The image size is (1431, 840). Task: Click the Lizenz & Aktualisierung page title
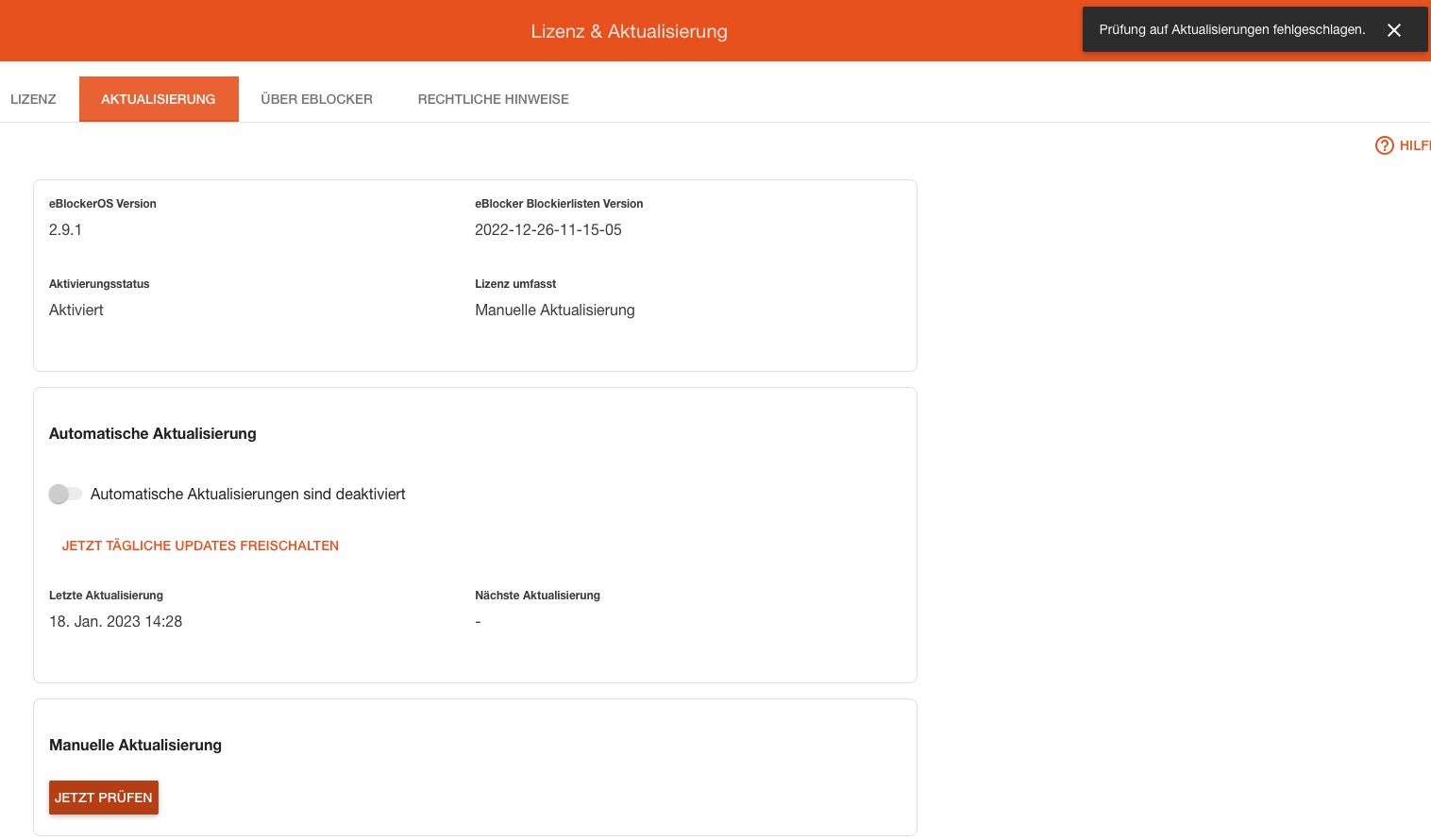point(629,31)
